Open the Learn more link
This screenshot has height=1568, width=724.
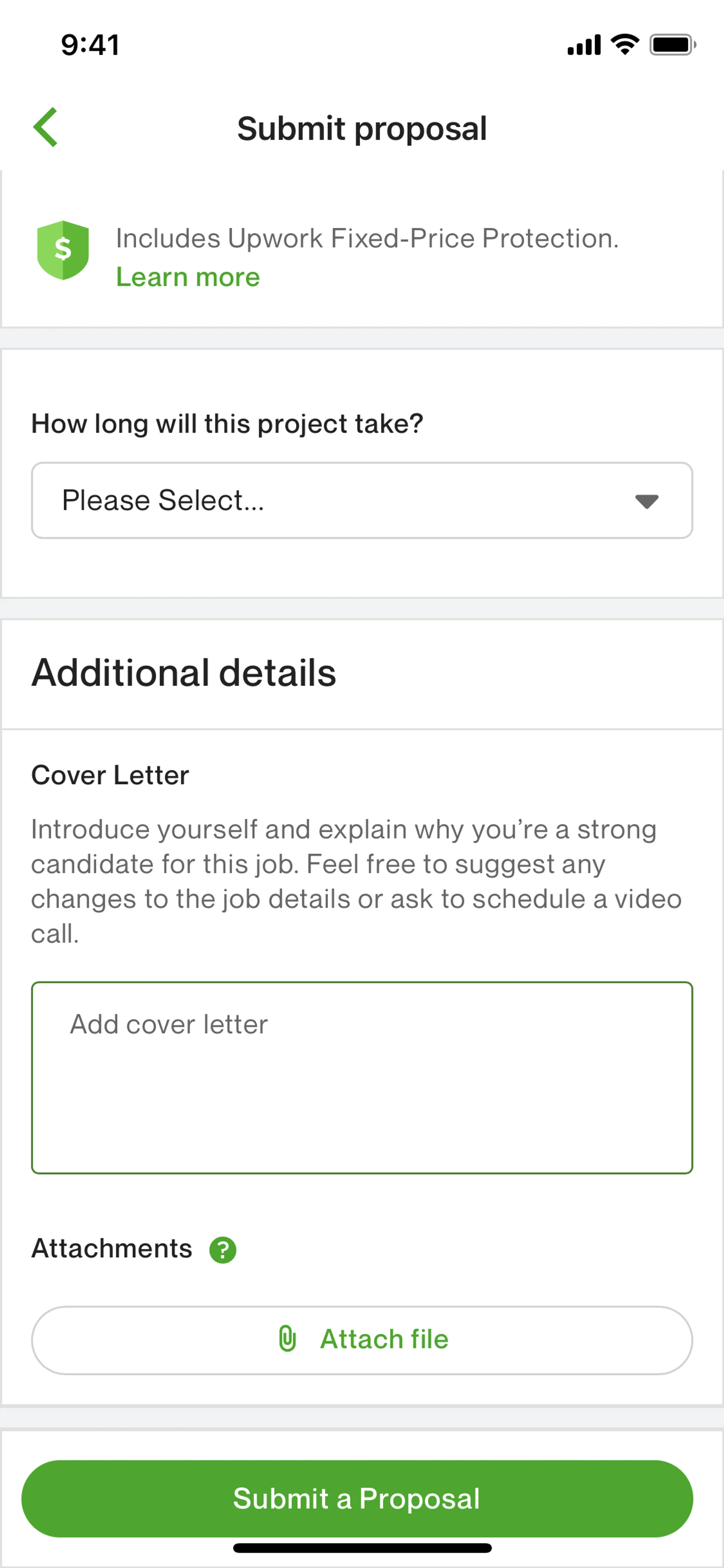pos(188,278)
